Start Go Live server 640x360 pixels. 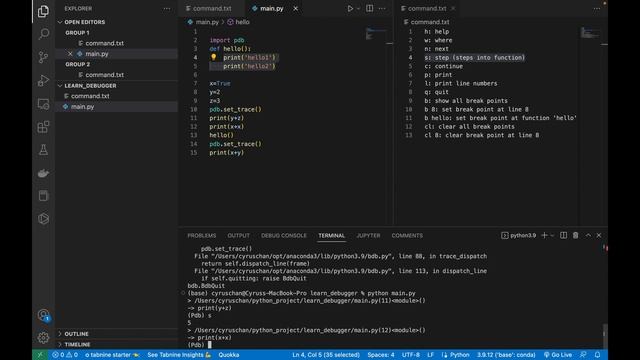pos(558,355)
